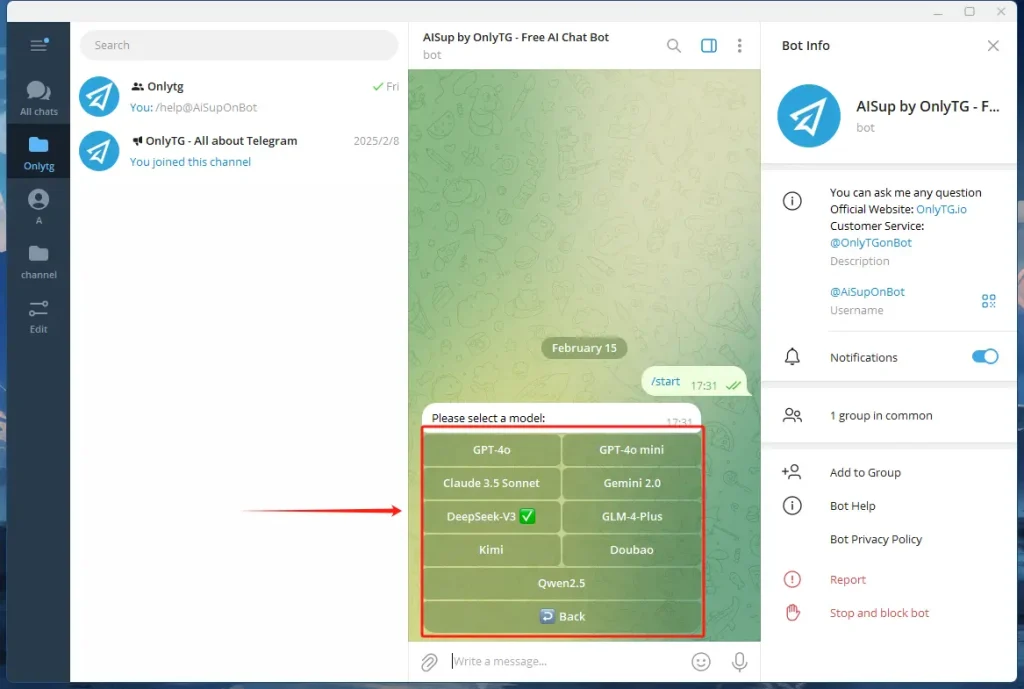The width and height of the screenshot is (1024, 689).
Task: Open the three-dot chat menu
Action: (x=739, y=45)
